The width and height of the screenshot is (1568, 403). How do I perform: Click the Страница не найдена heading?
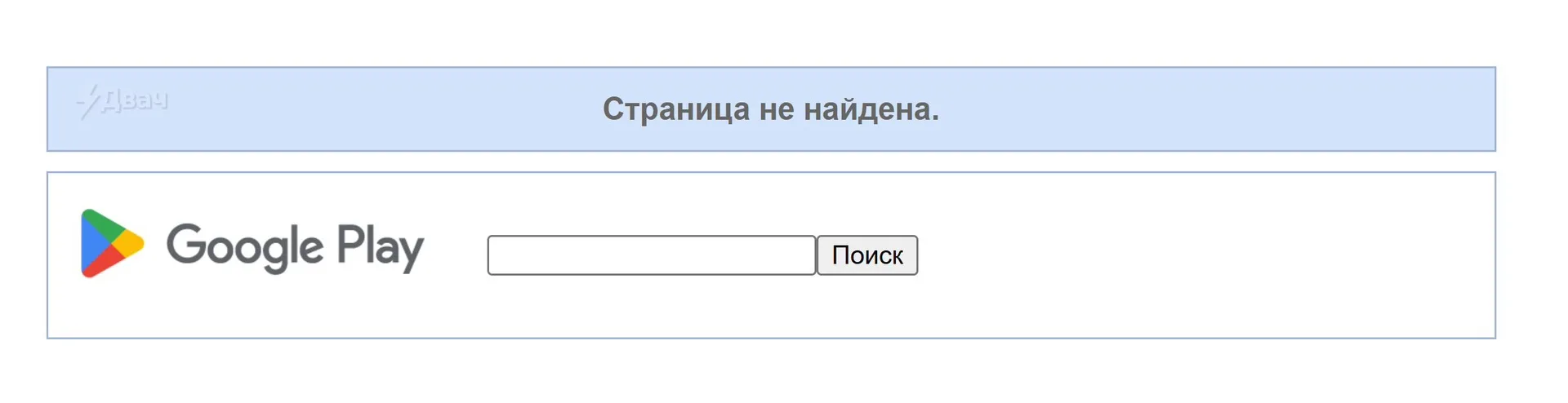point(771,108)
